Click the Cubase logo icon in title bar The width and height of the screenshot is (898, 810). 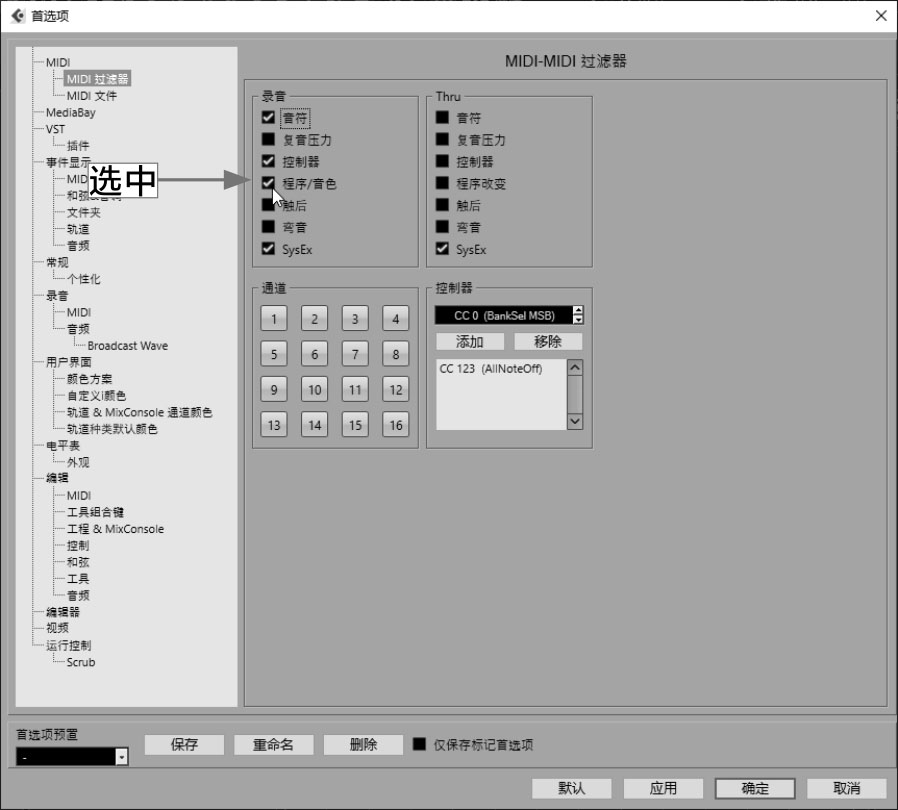17,16
